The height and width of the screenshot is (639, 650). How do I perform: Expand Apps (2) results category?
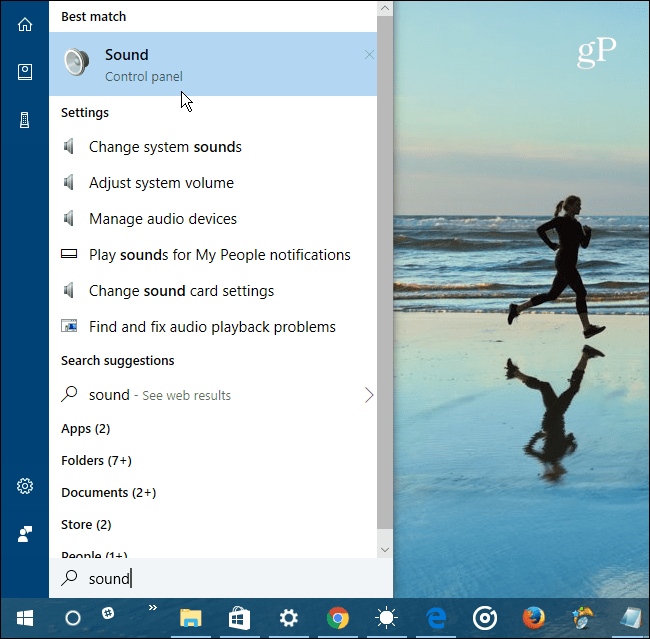85,429
